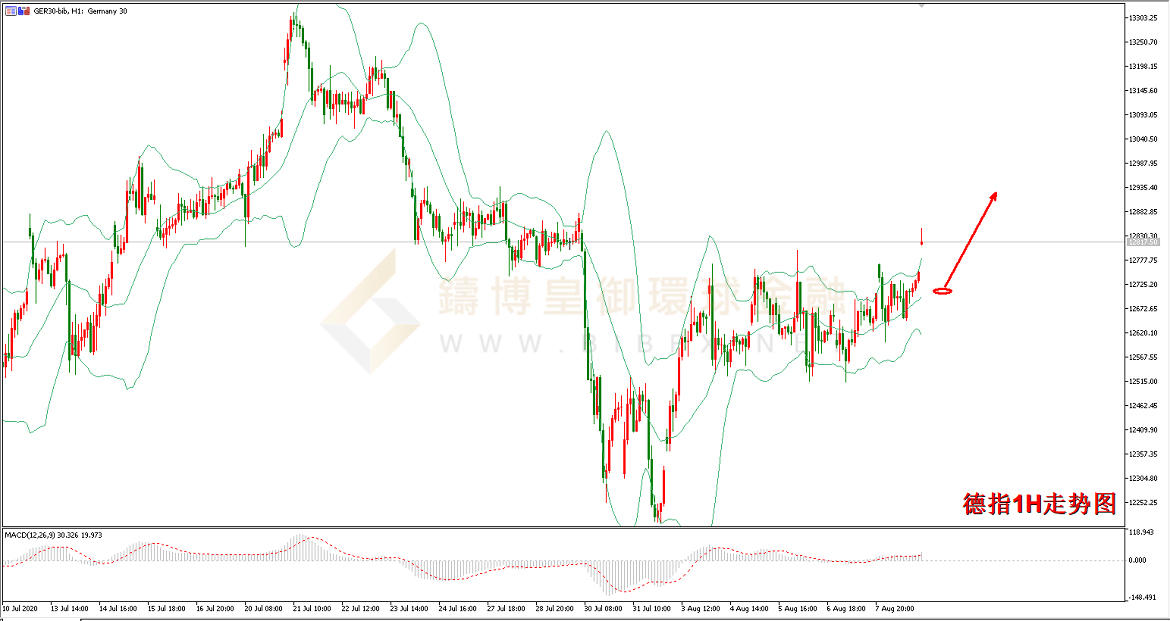Click the MACD 0.000 level label
The image size is (1170, 621).
1138,559
